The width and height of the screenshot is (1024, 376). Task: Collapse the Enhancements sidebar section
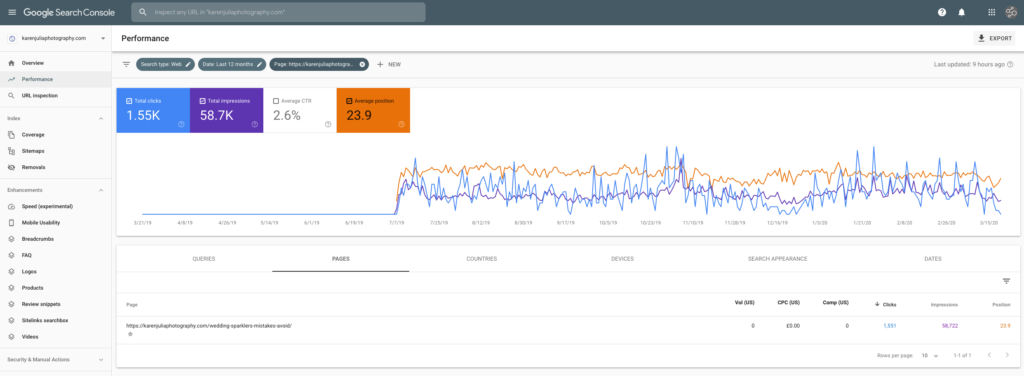[101, 190]
